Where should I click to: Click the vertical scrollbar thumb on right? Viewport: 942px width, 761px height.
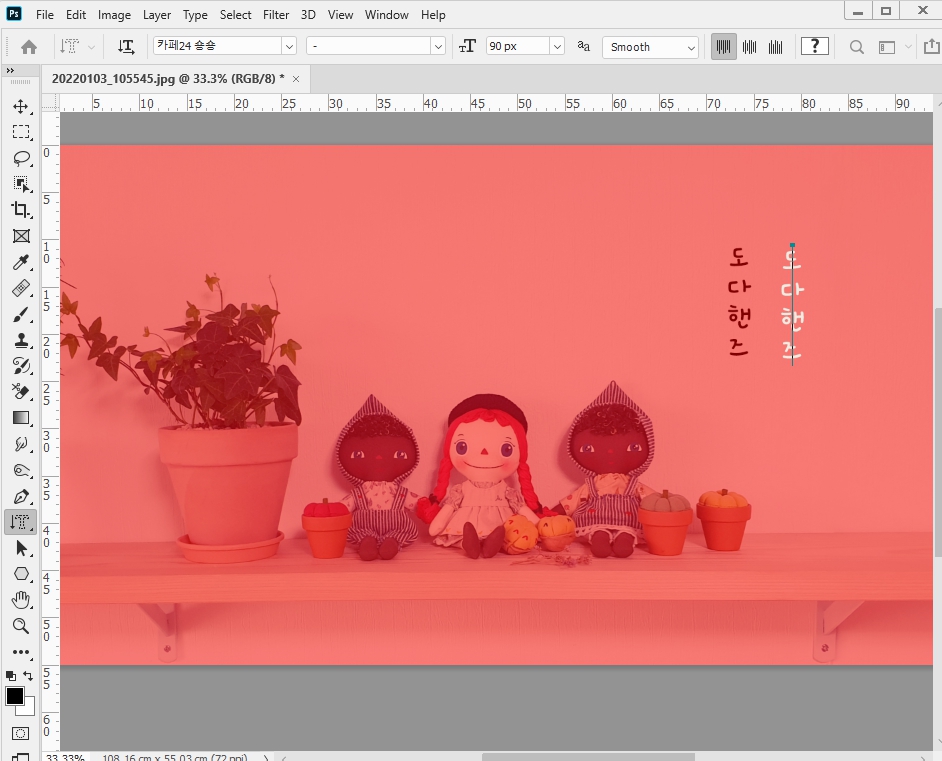[938, 432]
